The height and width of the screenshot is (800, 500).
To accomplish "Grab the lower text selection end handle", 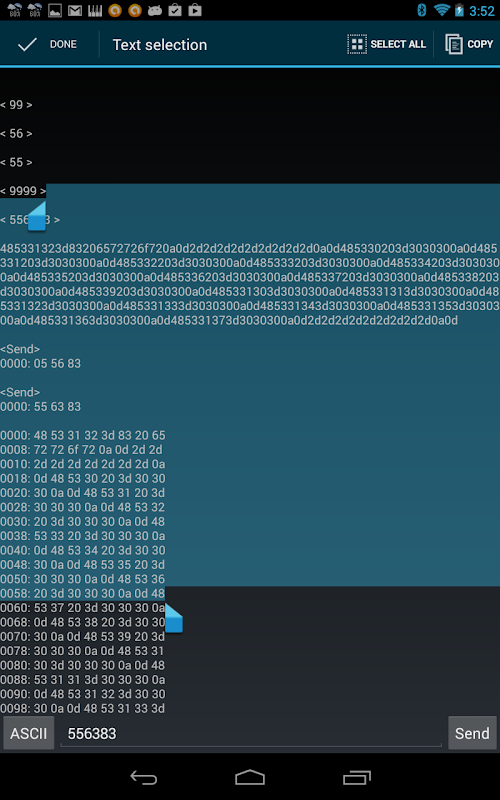I will tap(173, 618).
